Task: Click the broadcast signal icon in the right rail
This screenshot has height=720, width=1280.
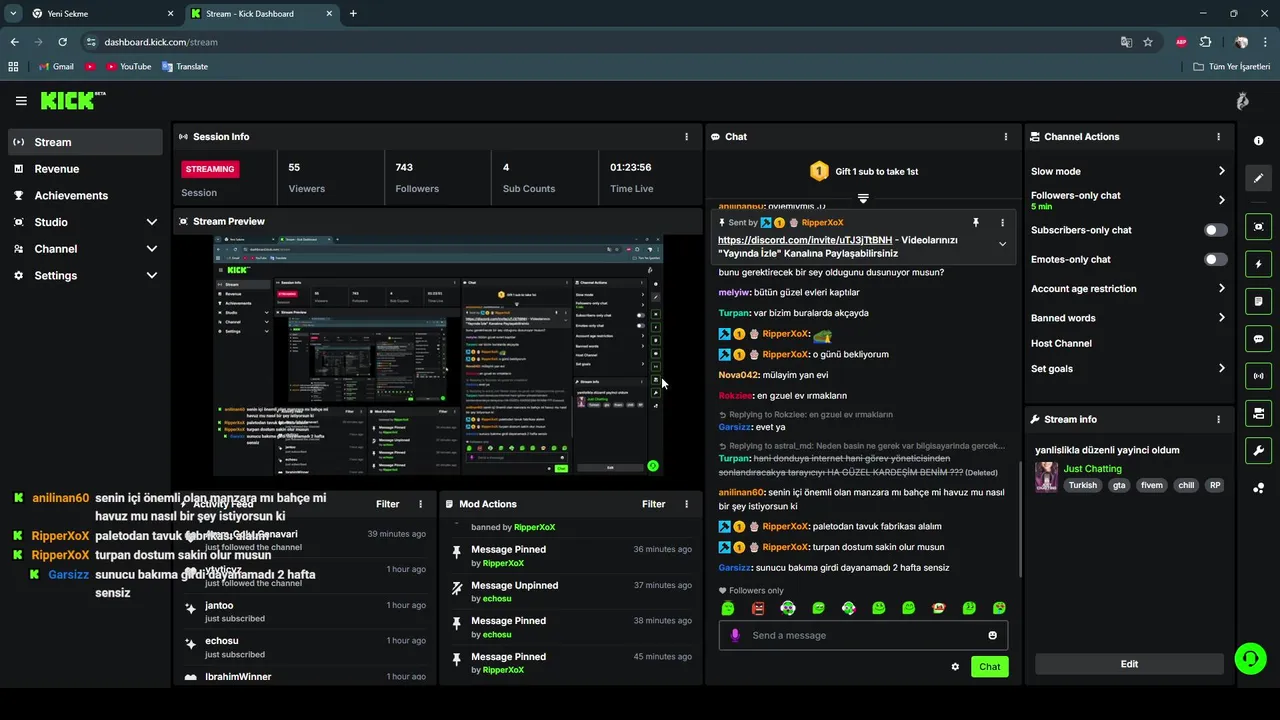Action: pos(1259,376)
